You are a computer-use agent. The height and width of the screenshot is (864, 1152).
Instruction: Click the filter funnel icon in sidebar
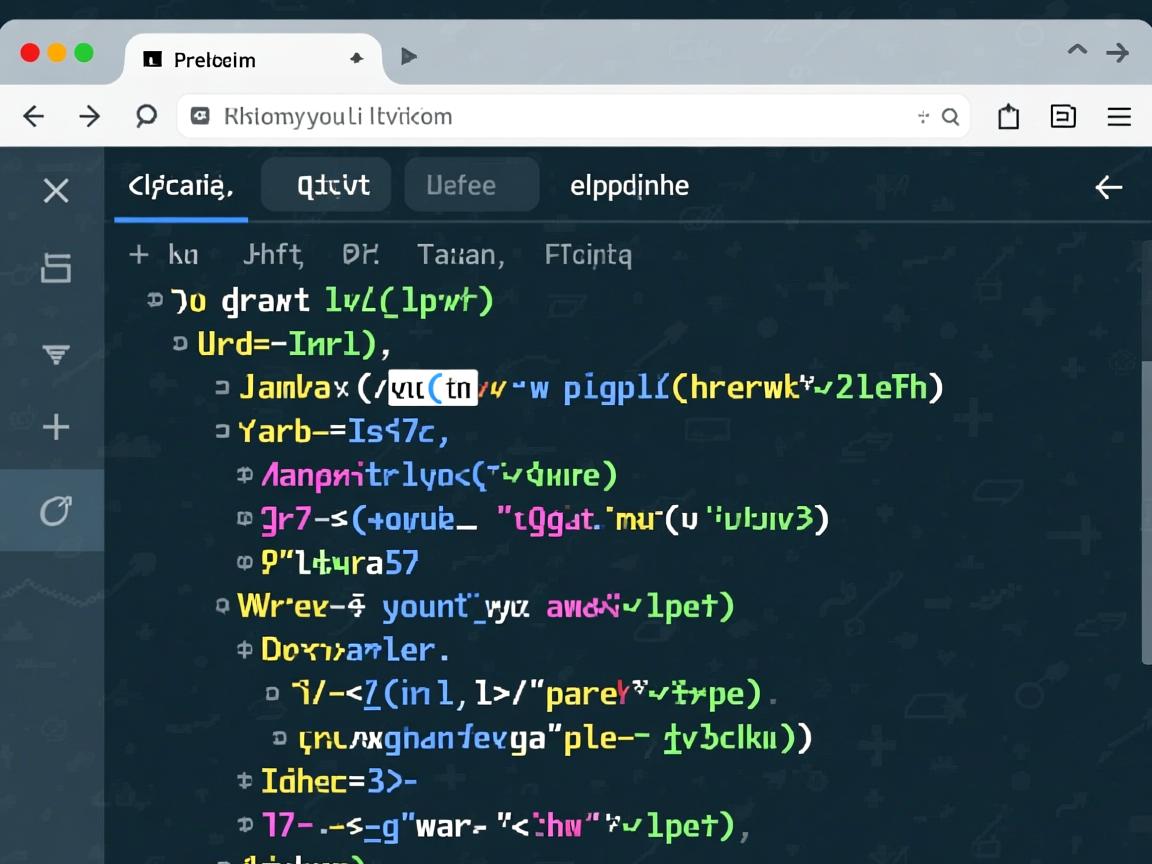point(56,355)
